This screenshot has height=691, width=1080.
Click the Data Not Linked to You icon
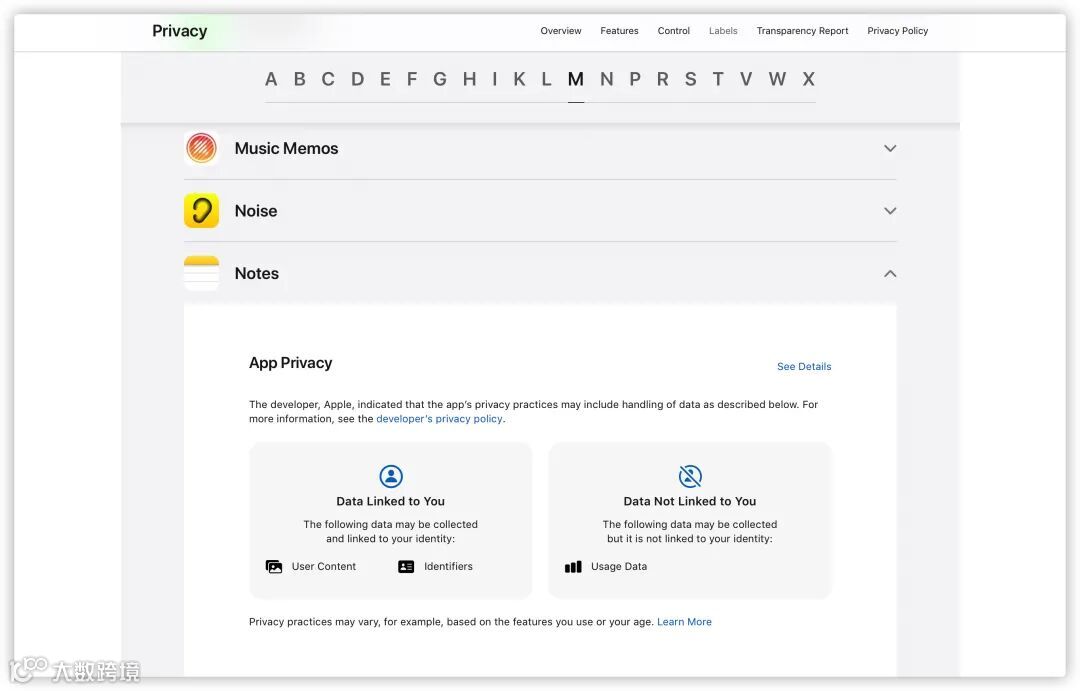click(x=689, y=476)
